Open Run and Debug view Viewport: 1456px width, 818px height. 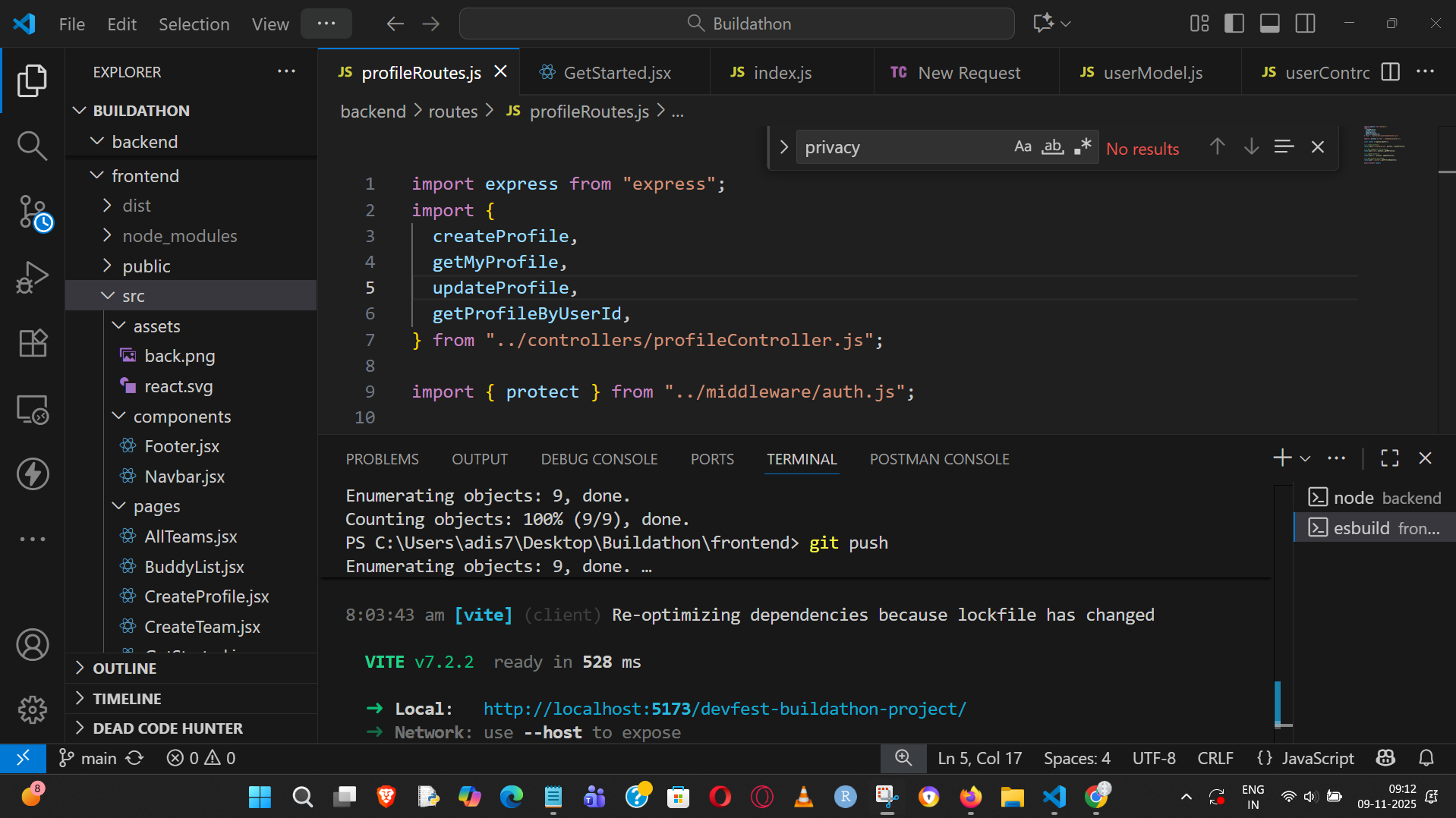pyautogui.click(x=32, y=278)
